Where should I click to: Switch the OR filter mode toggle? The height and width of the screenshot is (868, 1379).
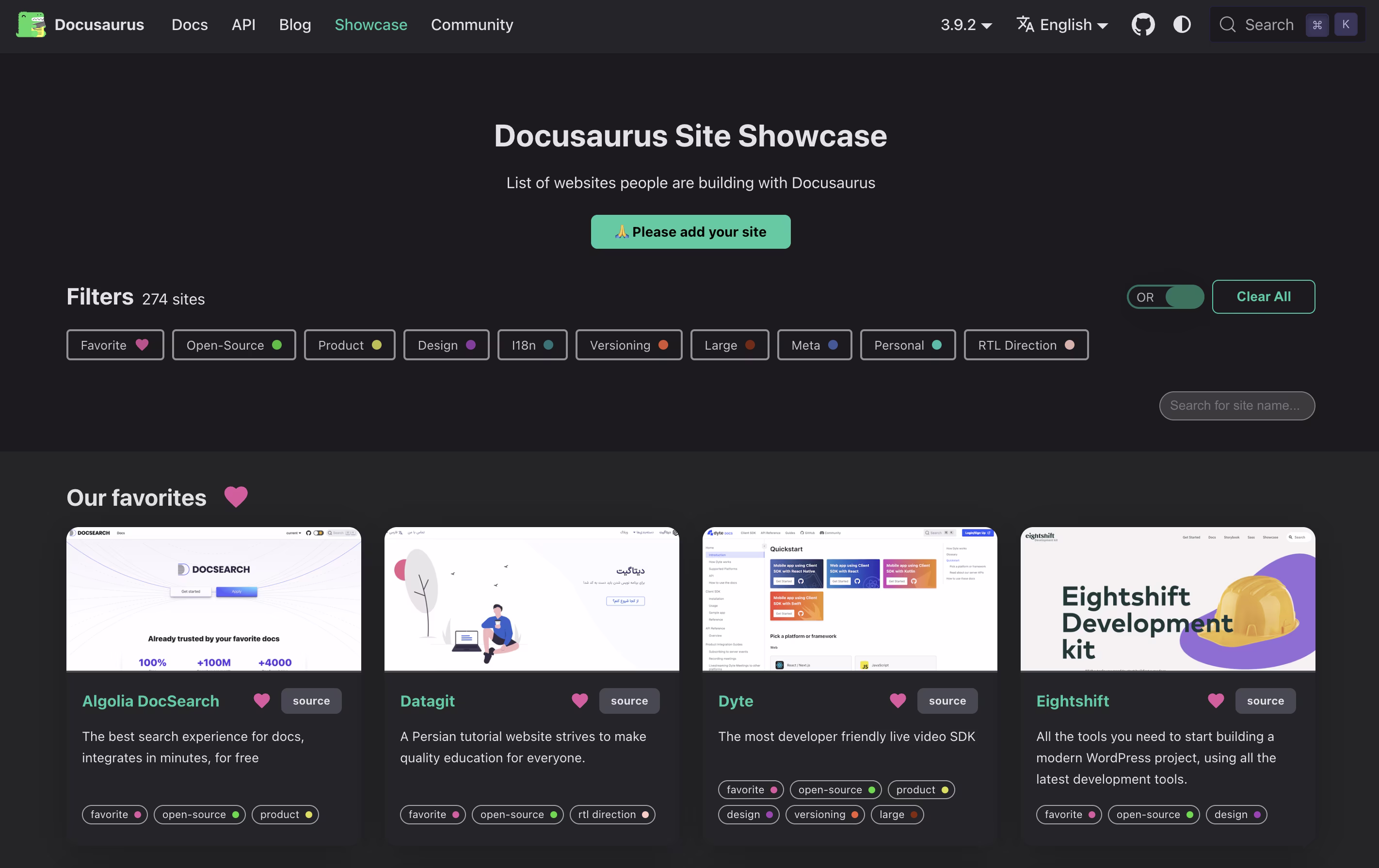pyautogui.click(x=1164, y=297)
